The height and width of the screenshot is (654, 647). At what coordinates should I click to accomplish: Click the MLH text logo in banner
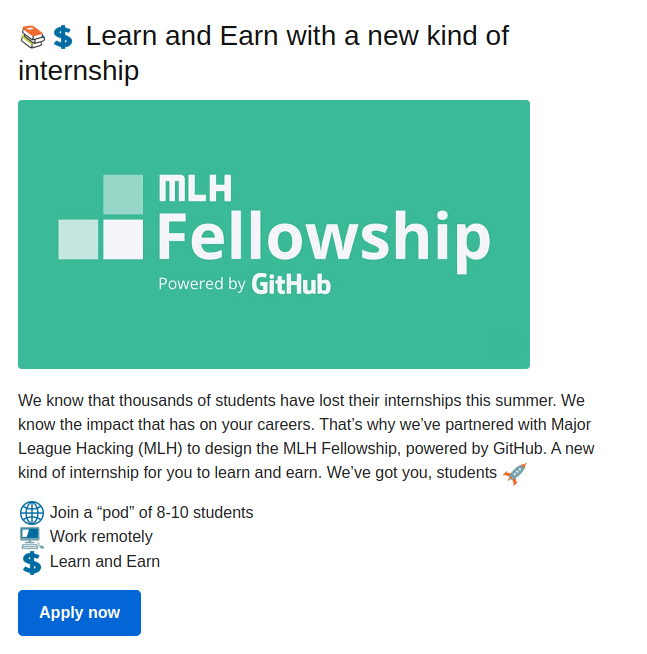tap(195, 188)
